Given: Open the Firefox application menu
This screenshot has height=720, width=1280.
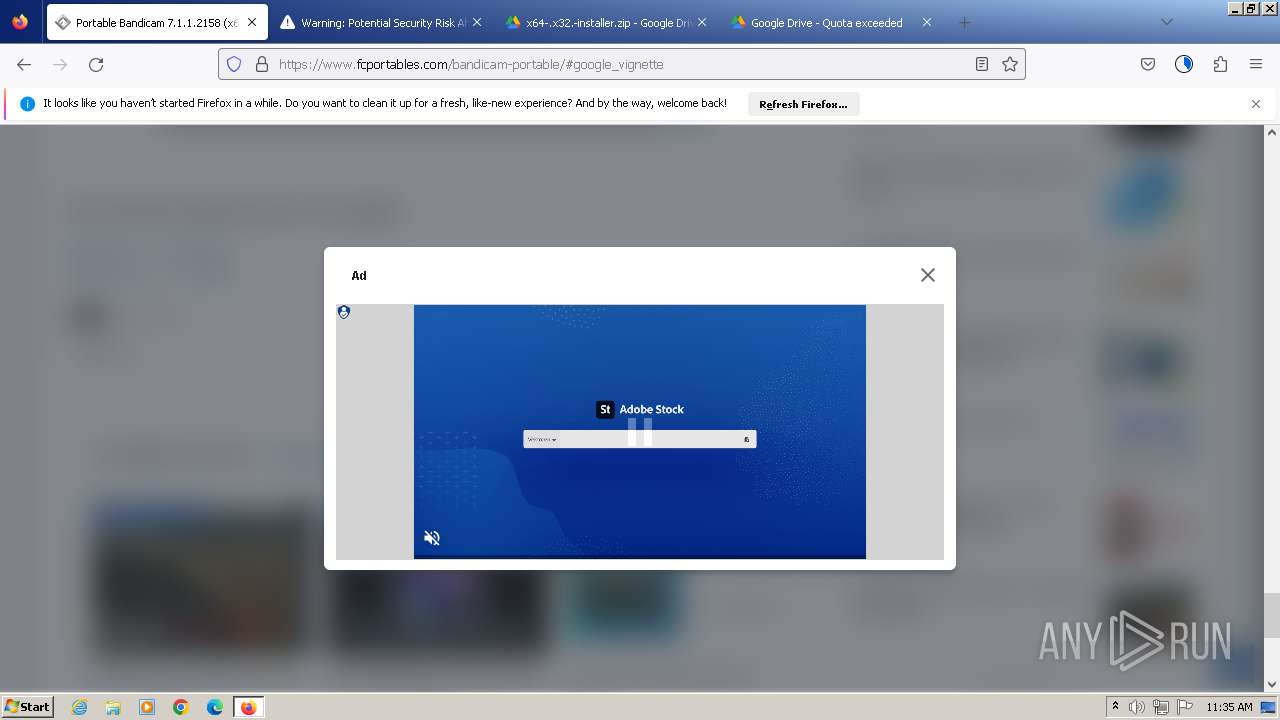Looking at the screenshot, I should coord(1256,64).
